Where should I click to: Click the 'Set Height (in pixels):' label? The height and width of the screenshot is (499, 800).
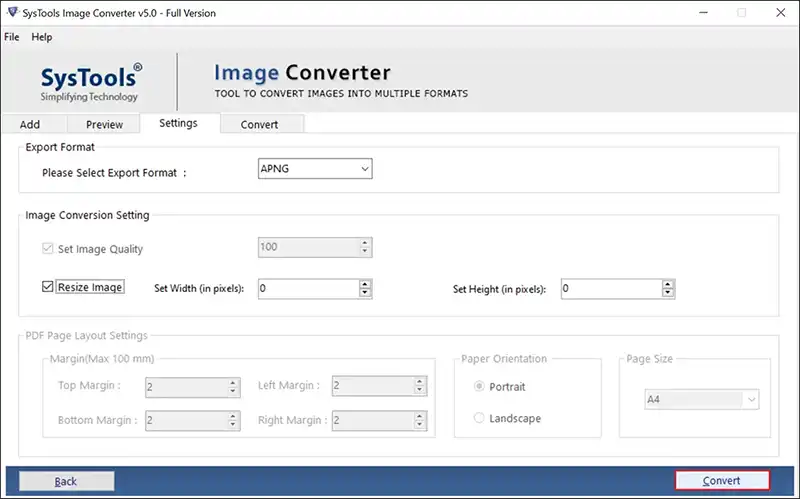[499, 289]
